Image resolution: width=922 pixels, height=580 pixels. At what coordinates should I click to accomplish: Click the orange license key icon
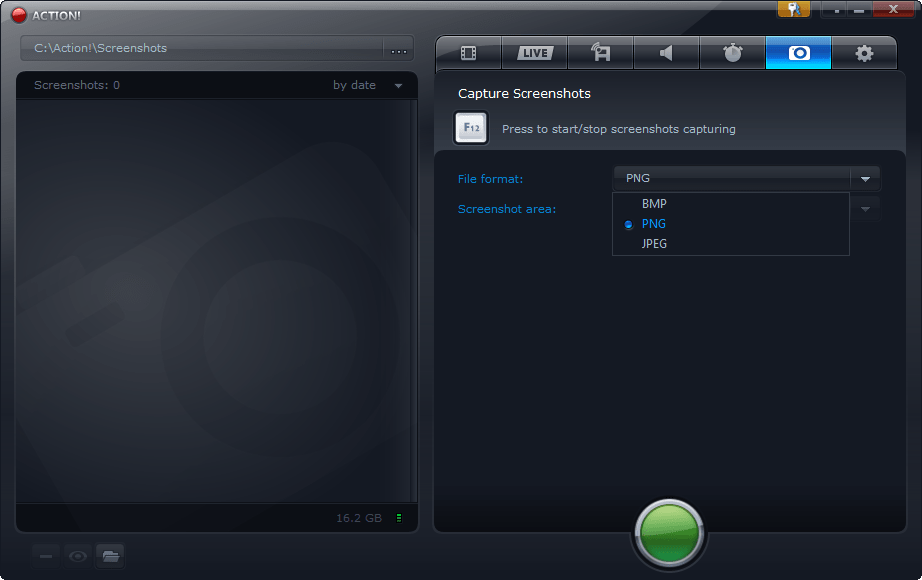coord(794,9)
